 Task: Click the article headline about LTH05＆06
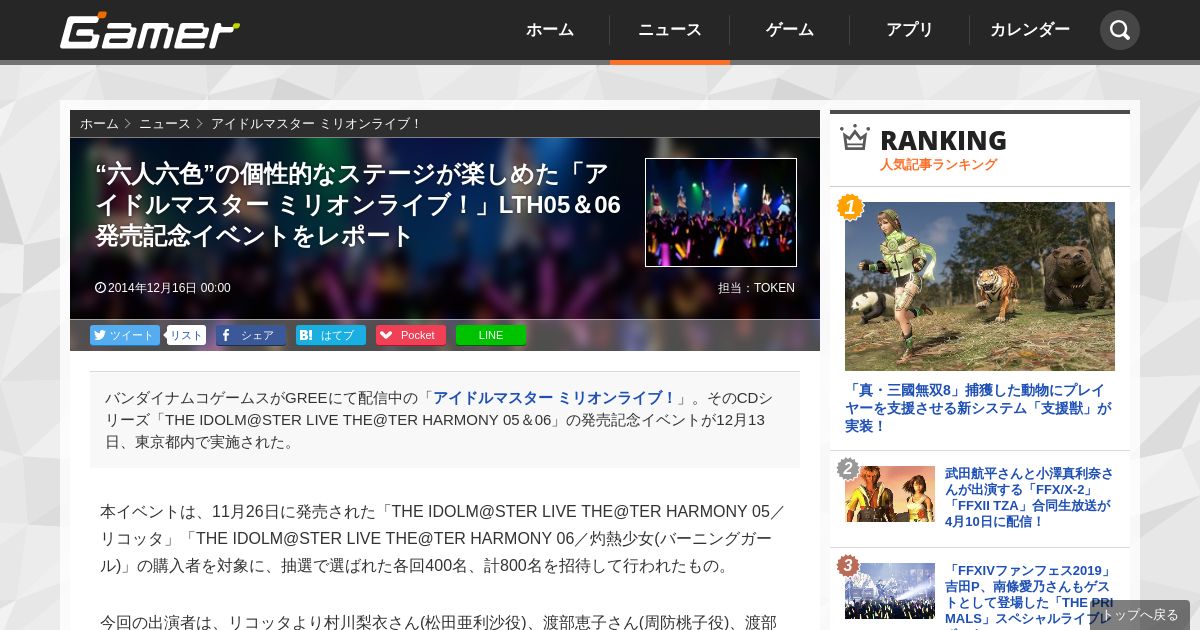coord(358,205)
